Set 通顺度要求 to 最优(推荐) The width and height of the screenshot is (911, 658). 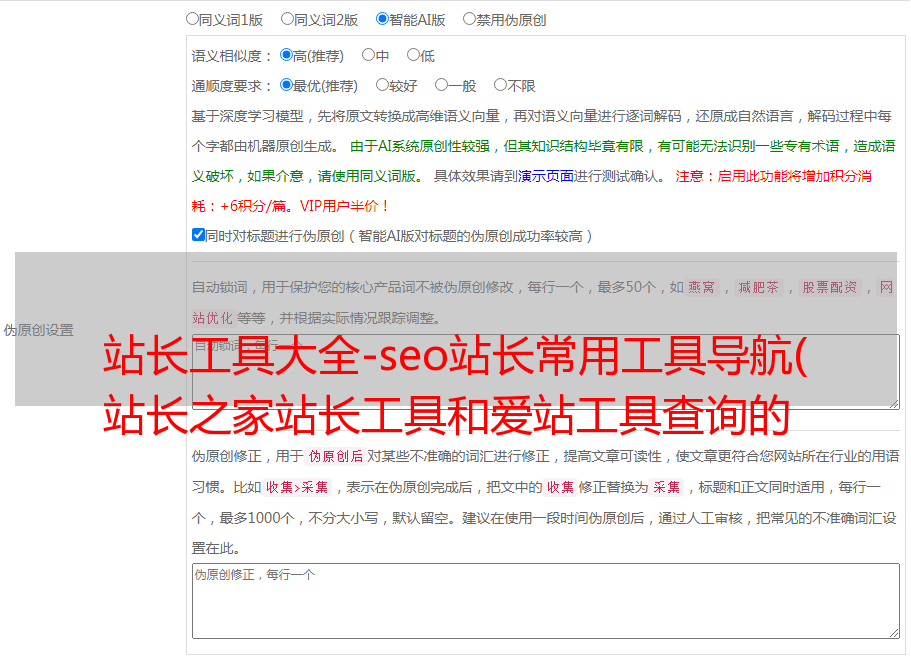coord(286,85)
